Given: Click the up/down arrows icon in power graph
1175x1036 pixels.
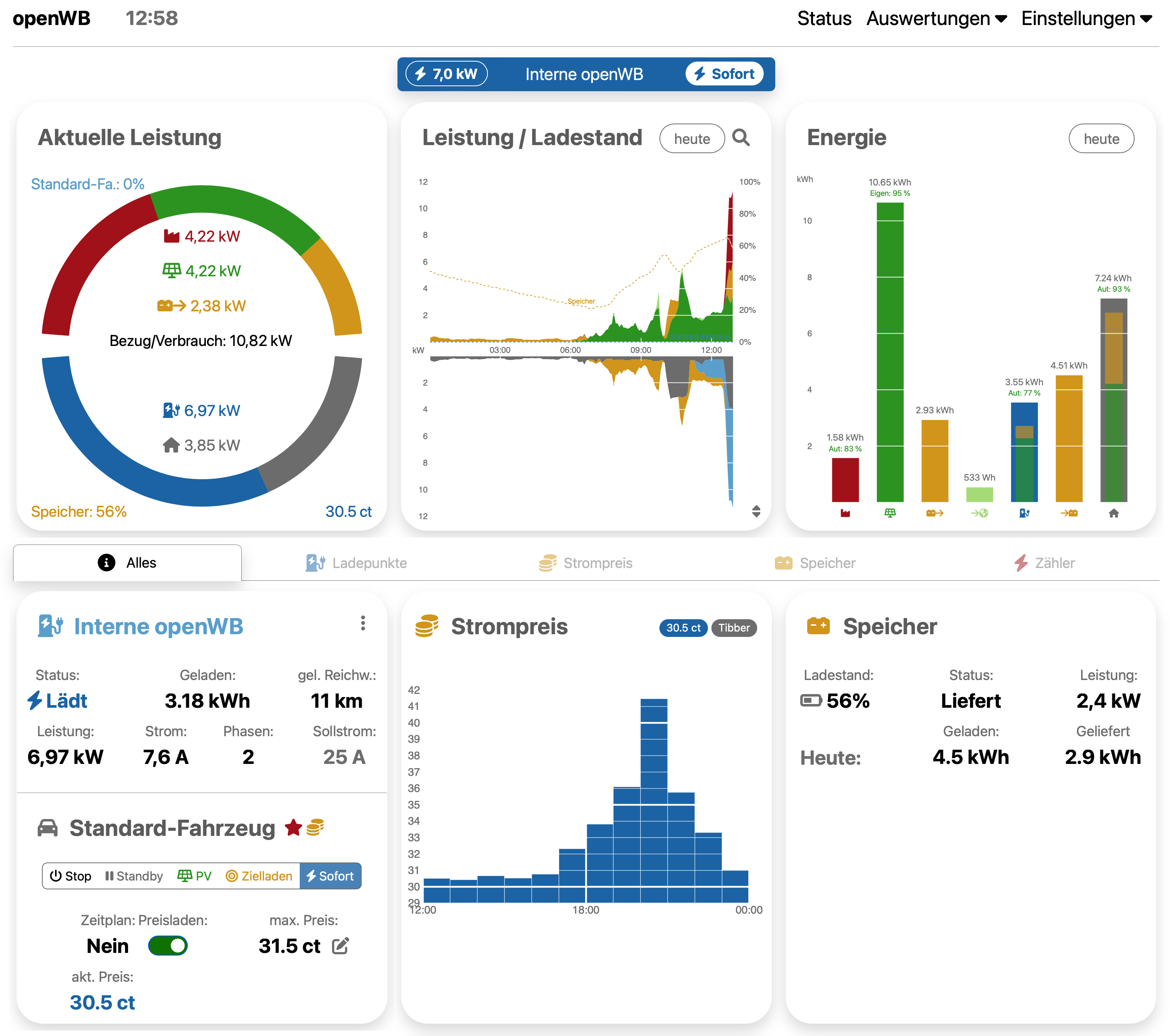Looking at the screenshot, I should click(x=756, y=511).
